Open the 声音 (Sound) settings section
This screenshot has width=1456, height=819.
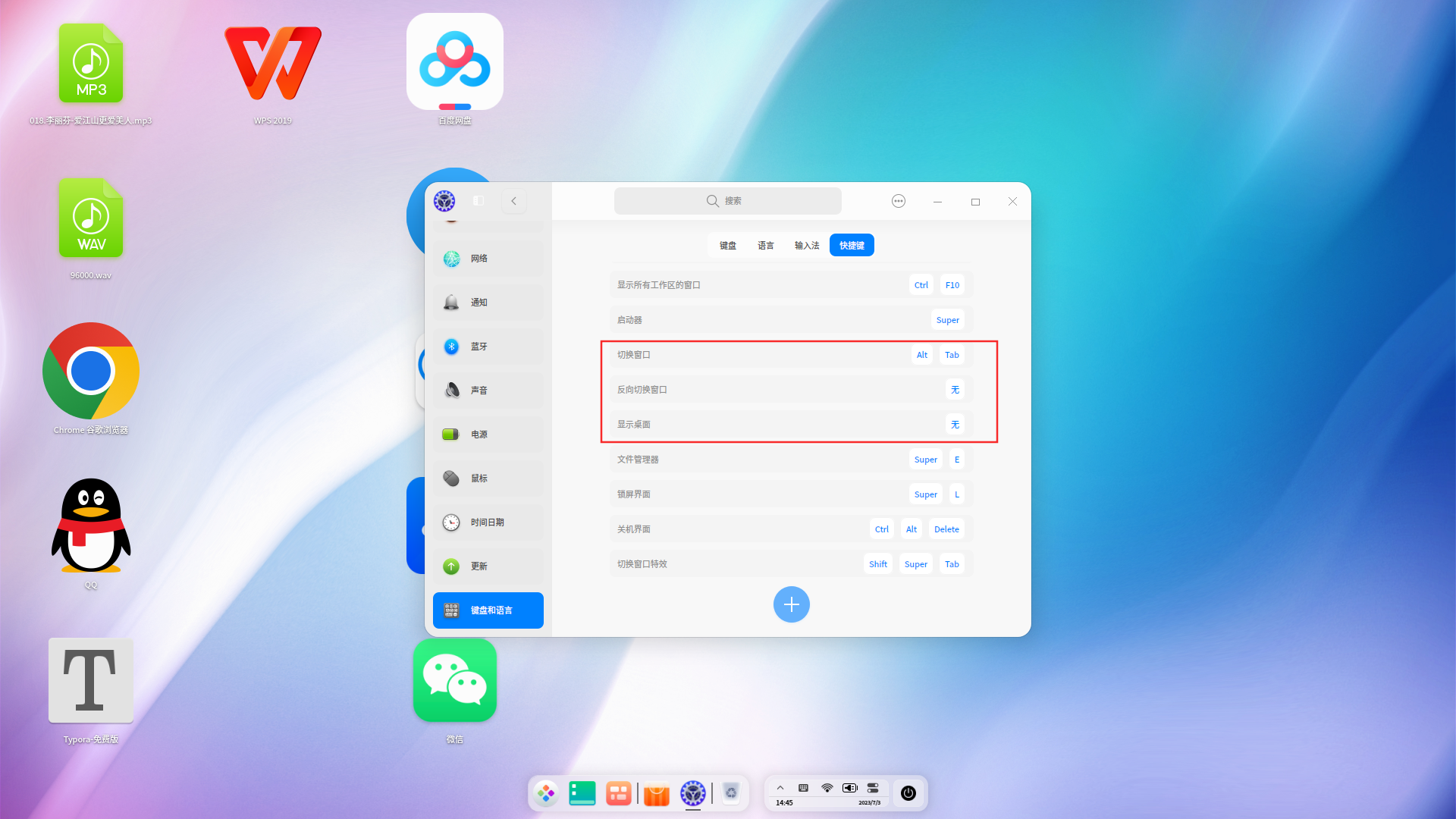(x=488, y=390)
